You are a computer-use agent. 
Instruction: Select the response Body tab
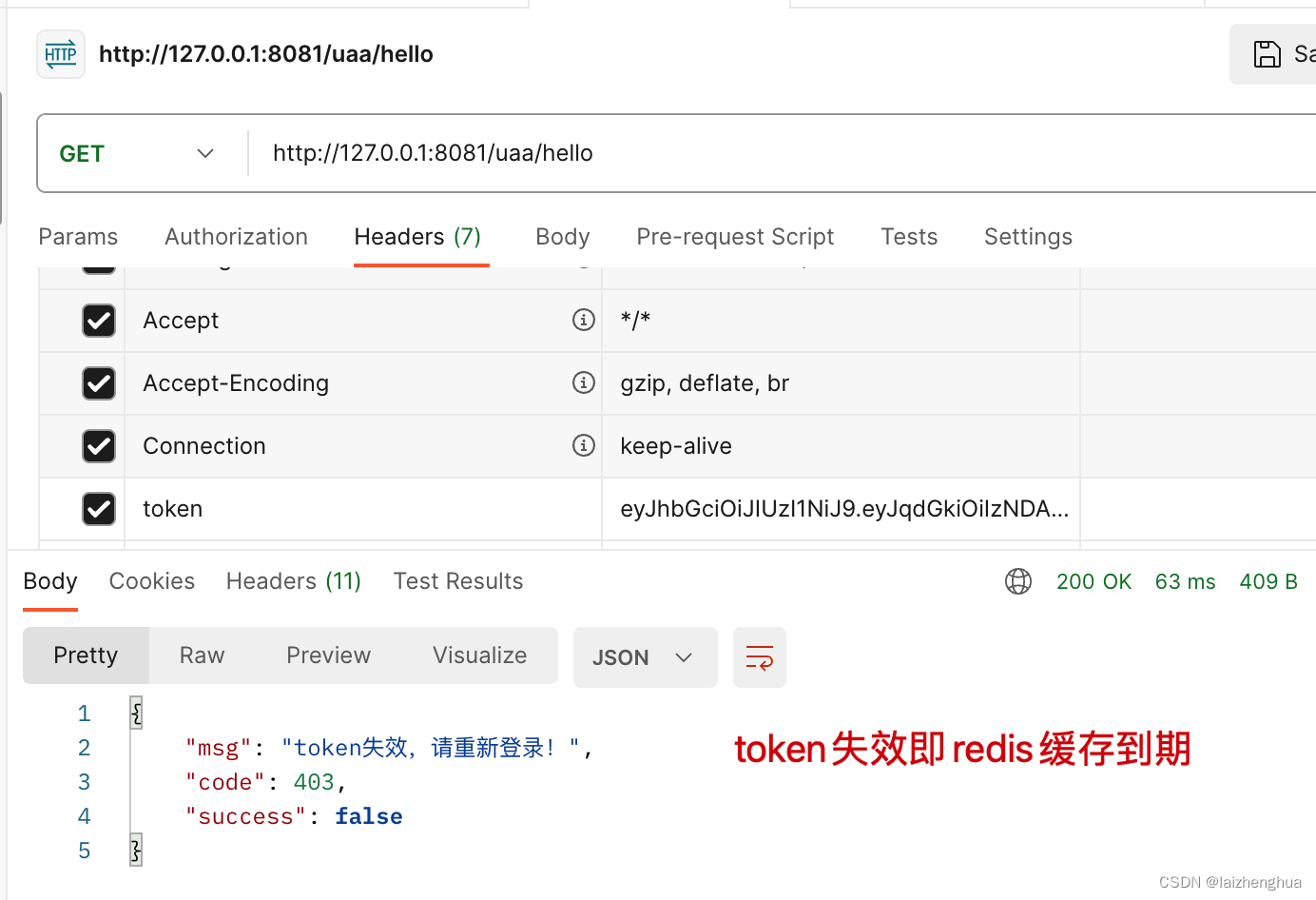pos(50,581)
